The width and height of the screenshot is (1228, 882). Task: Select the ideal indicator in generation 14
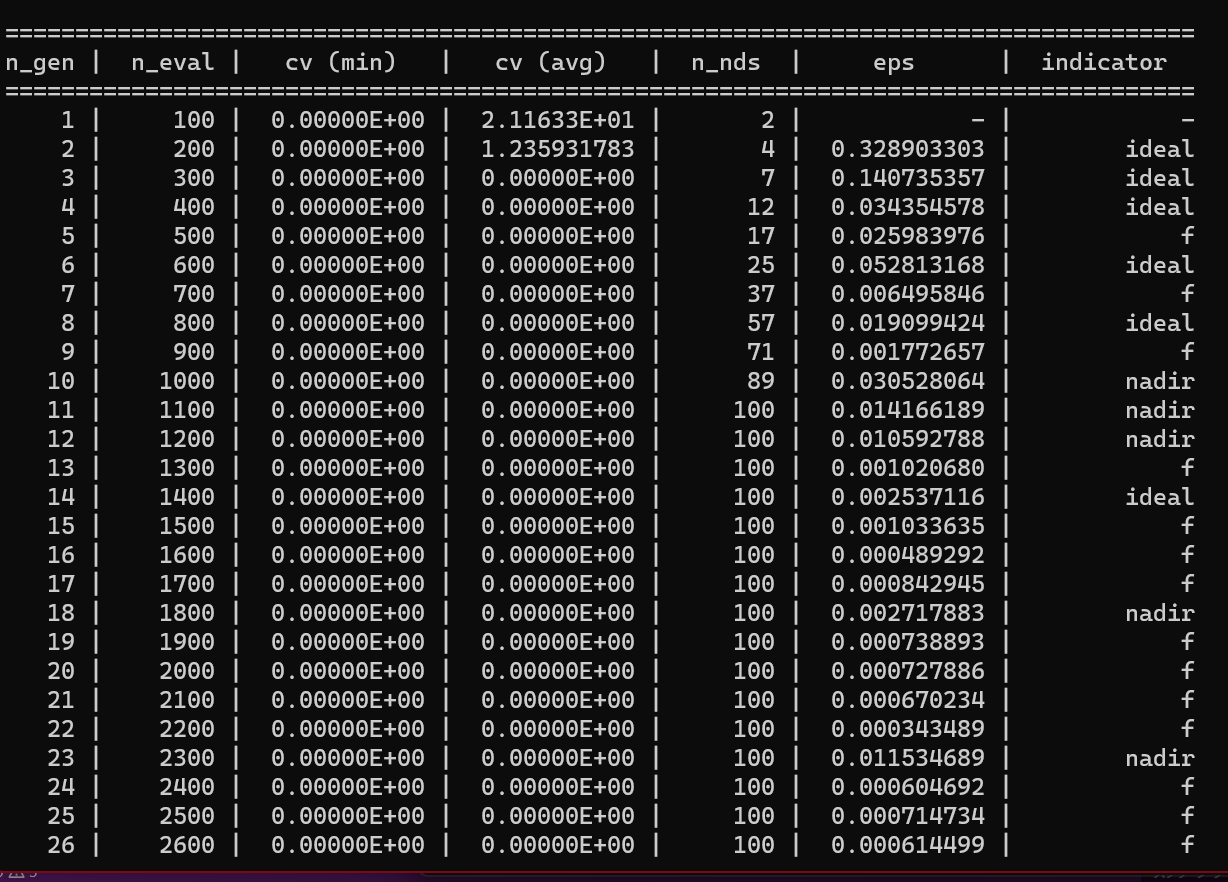click(1159, 498)
